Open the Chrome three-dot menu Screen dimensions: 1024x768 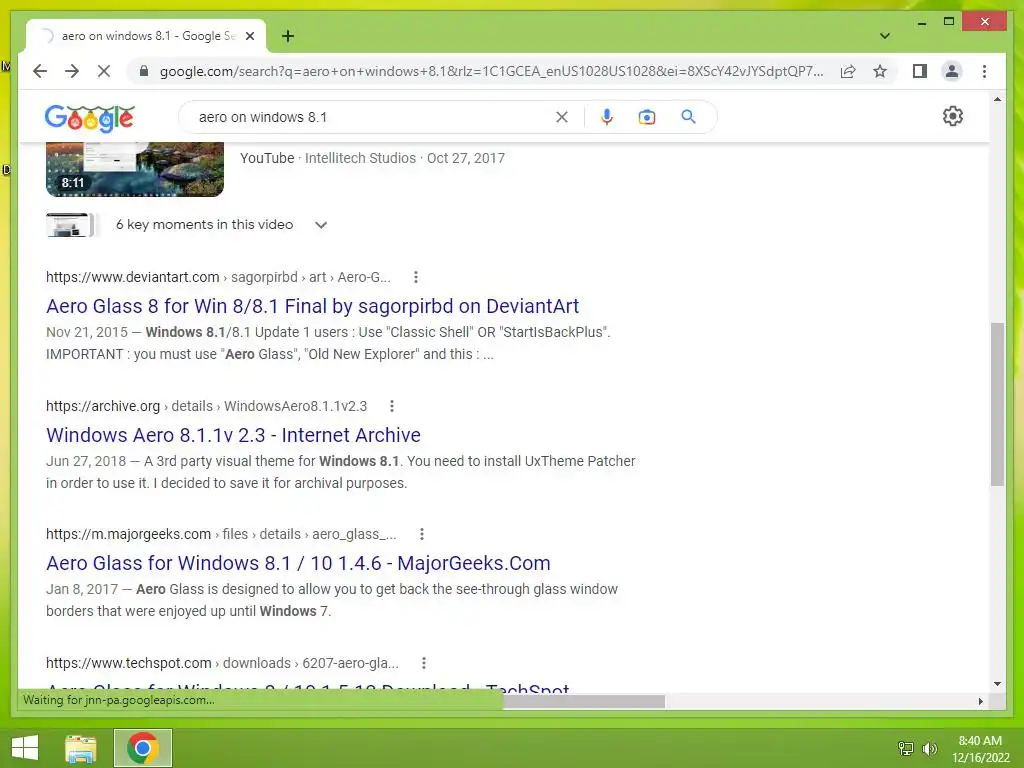(x=984, y=71)
